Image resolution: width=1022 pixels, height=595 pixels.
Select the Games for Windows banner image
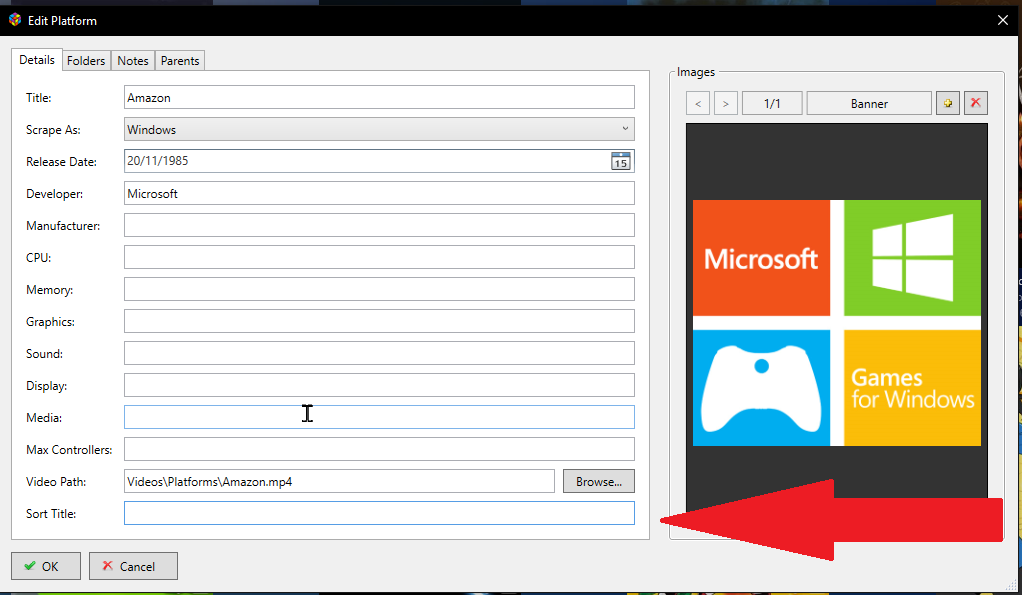[x=837, y=323]
